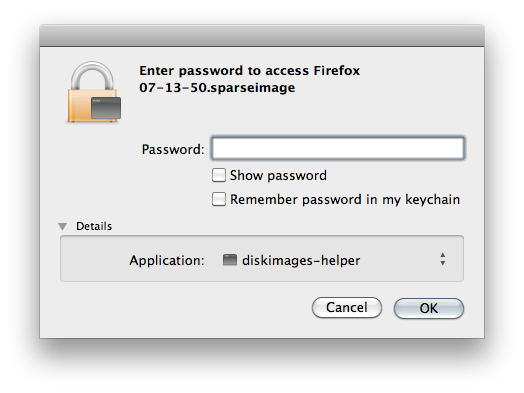The image size is (524, 393).
Task: Click the diskimages-helper application icon
Action: tap(230, 260)
